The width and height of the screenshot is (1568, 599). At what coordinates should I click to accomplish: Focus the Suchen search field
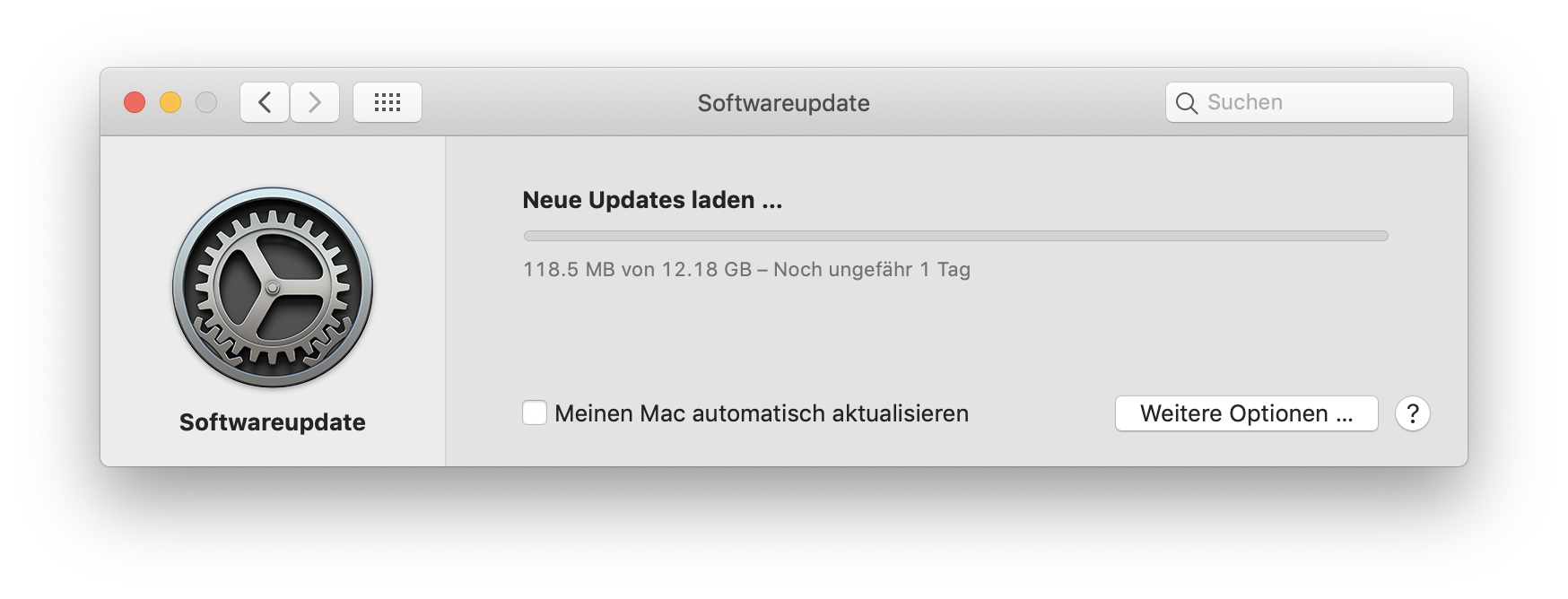[1310, 102]
